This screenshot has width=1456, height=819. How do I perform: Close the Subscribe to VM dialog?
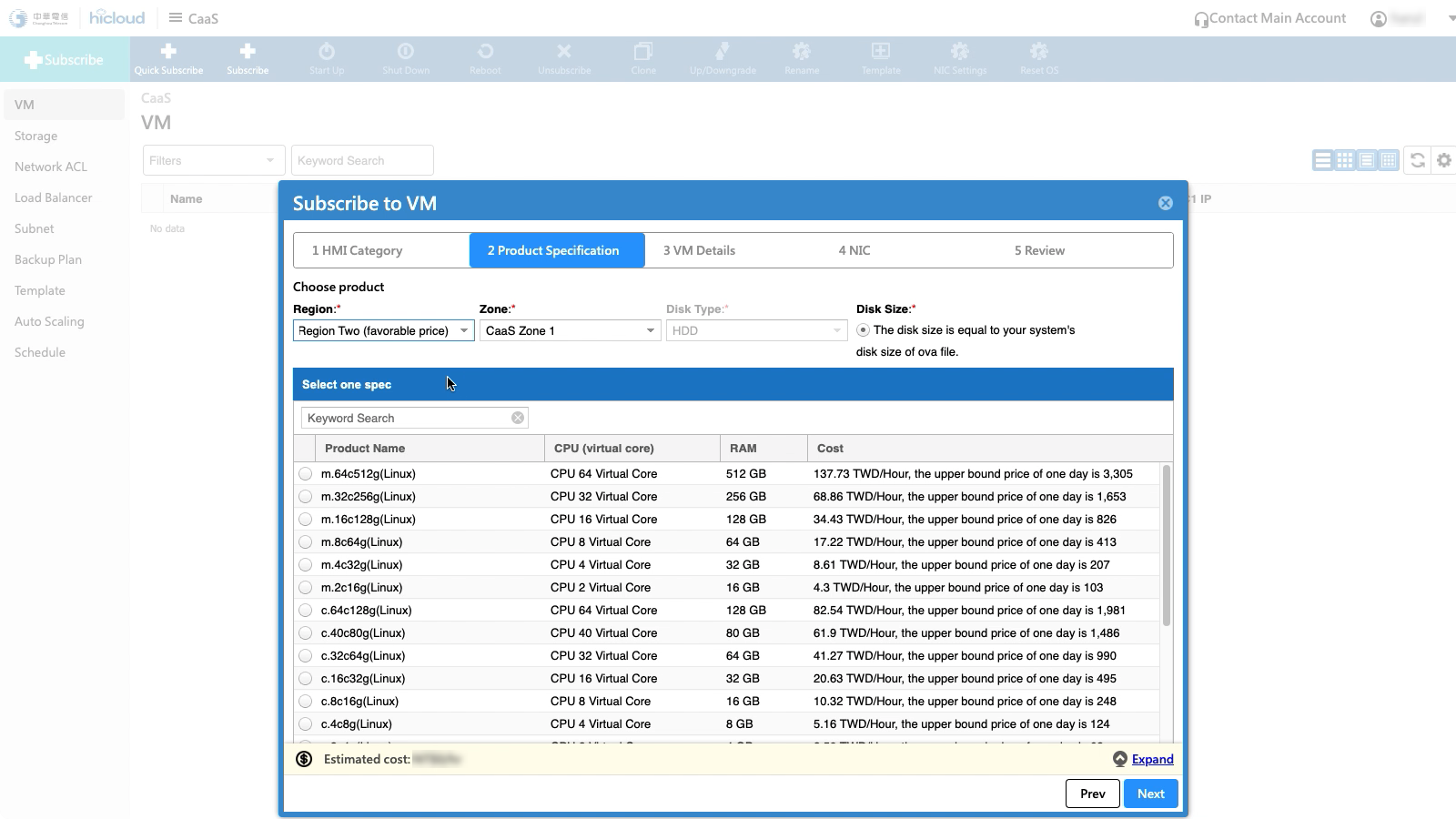click(1165, 203)
